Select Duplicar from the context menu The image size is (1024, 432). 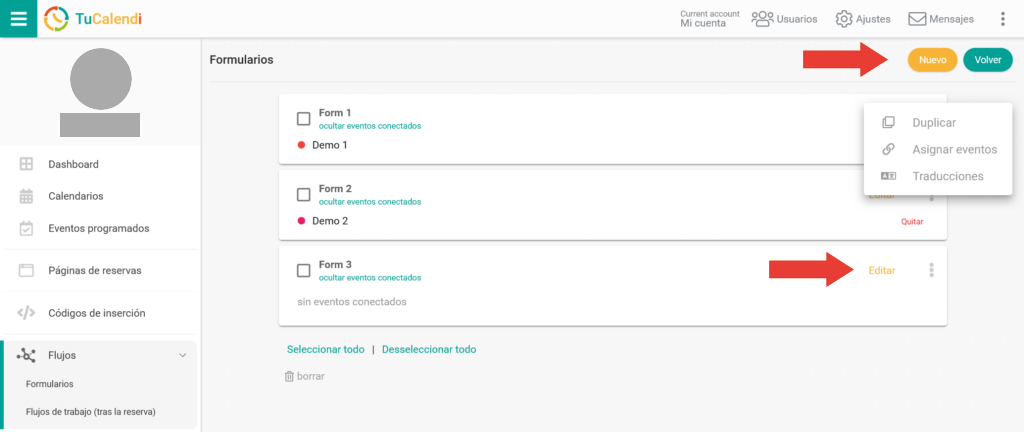click(x=934, y=123)
